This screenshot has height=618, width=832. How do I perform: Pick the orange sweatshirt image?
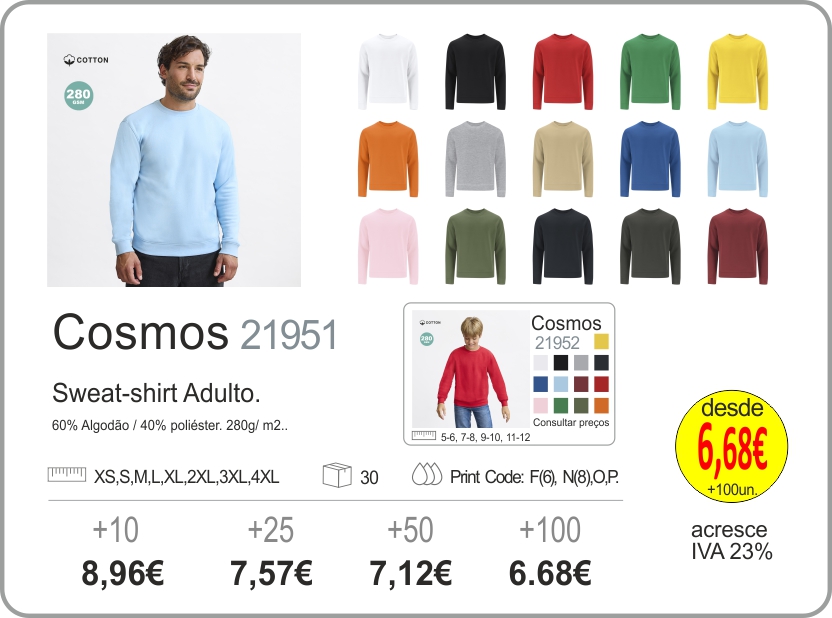[x=388, y=159]
